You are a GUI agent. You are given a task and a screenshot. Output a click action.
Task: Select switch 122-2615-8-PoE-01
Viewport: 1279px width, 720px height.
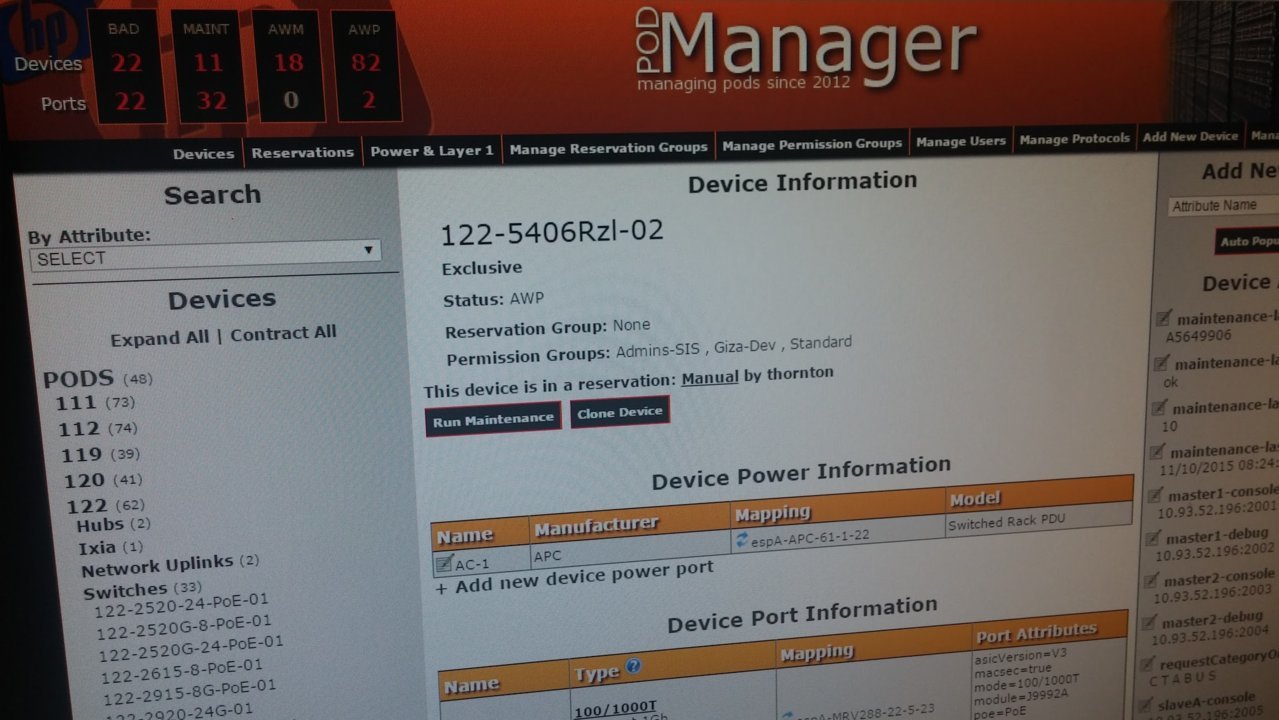point(182,672)
